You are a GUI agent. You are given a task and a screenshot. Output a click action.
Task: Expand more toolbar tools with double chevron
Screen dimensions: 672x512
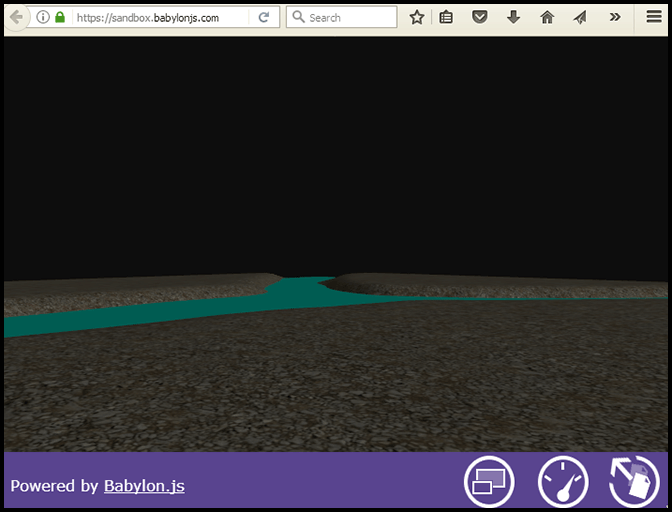tap(615, 17)
